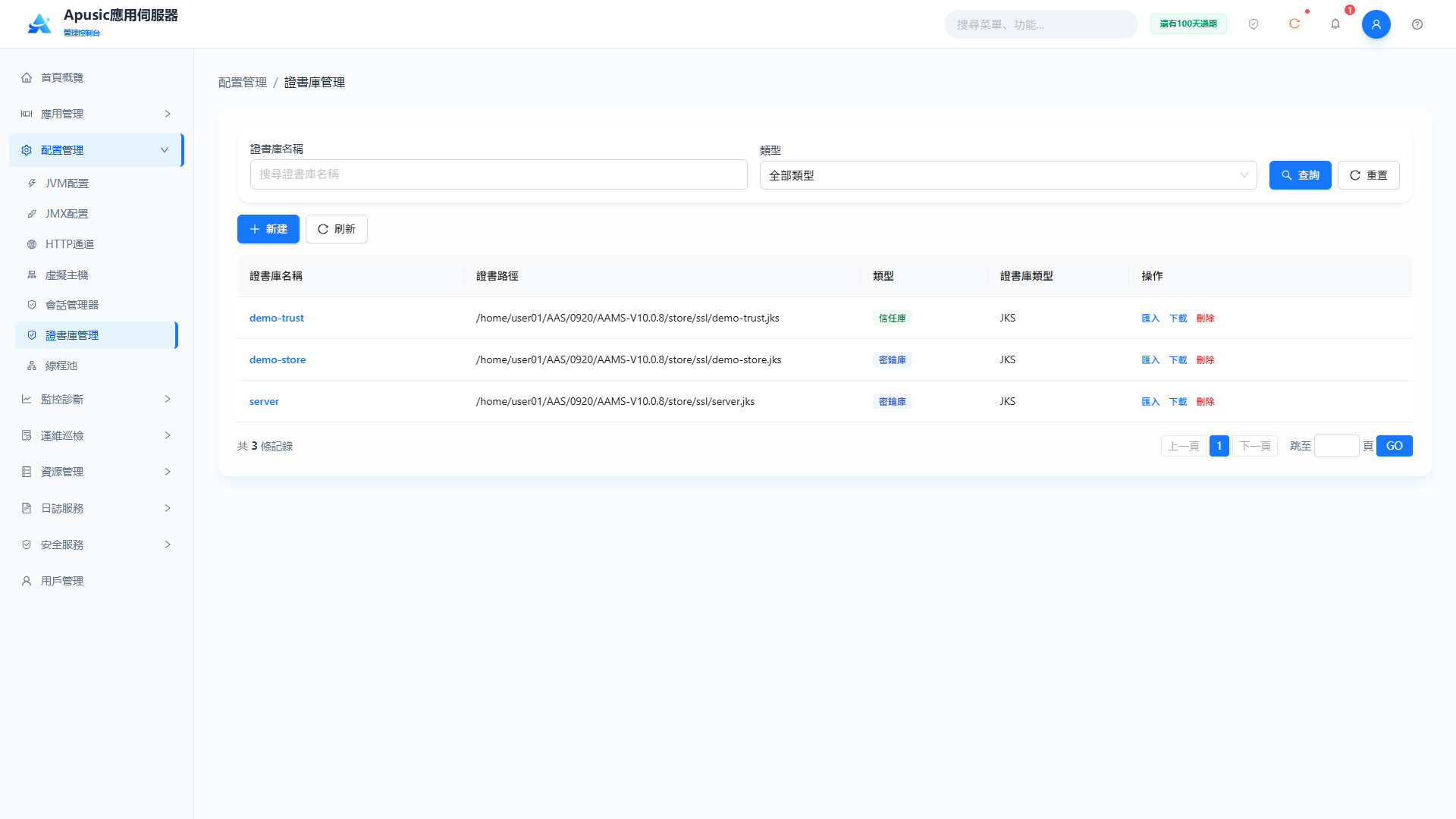Click the GO pagination button
The height and width of the screenshot is (819, 1456).
pos(1394,446)
